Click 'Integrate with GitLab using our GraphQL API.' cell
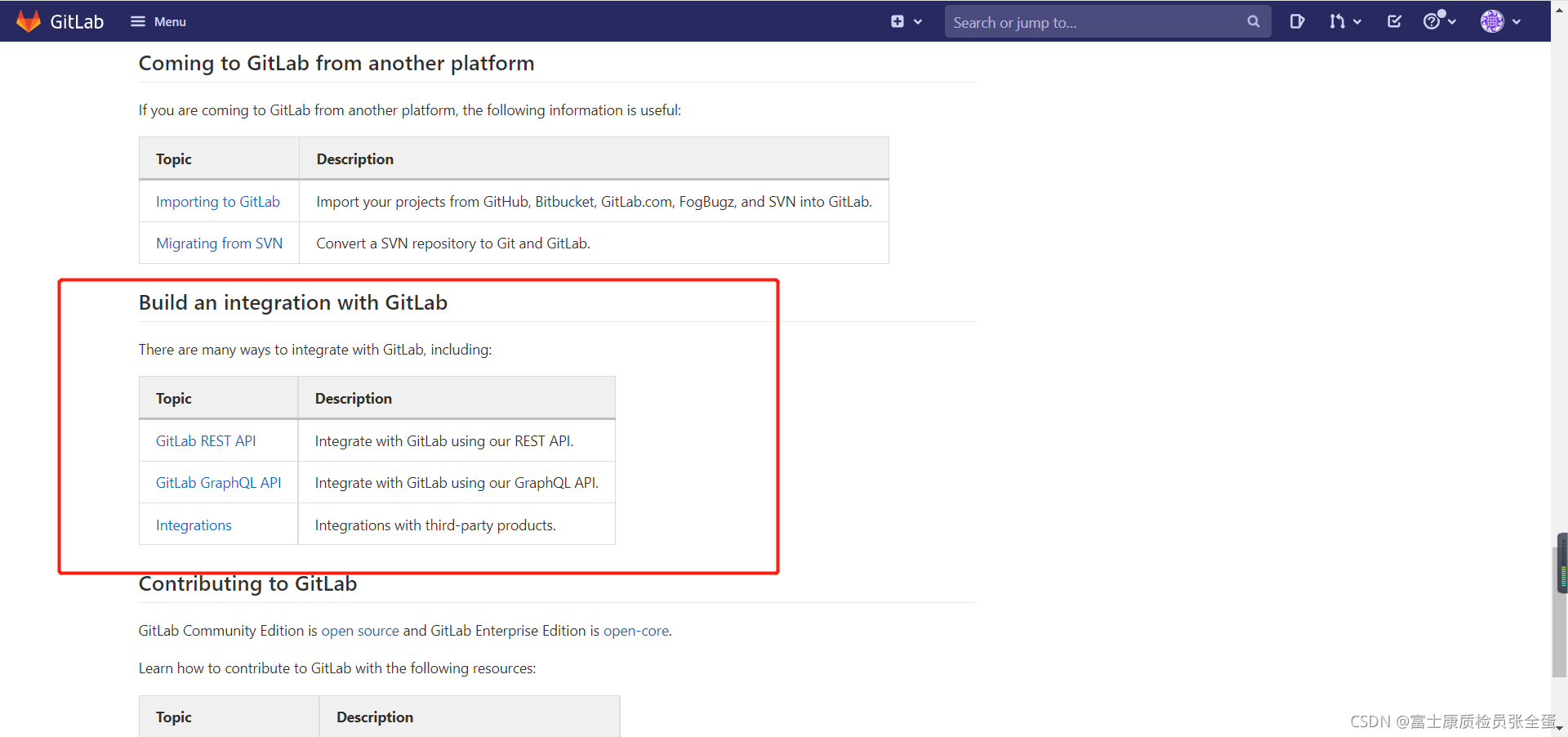Image resolution: width=1568 pixels, height=737 pixels. click(457, 483)
